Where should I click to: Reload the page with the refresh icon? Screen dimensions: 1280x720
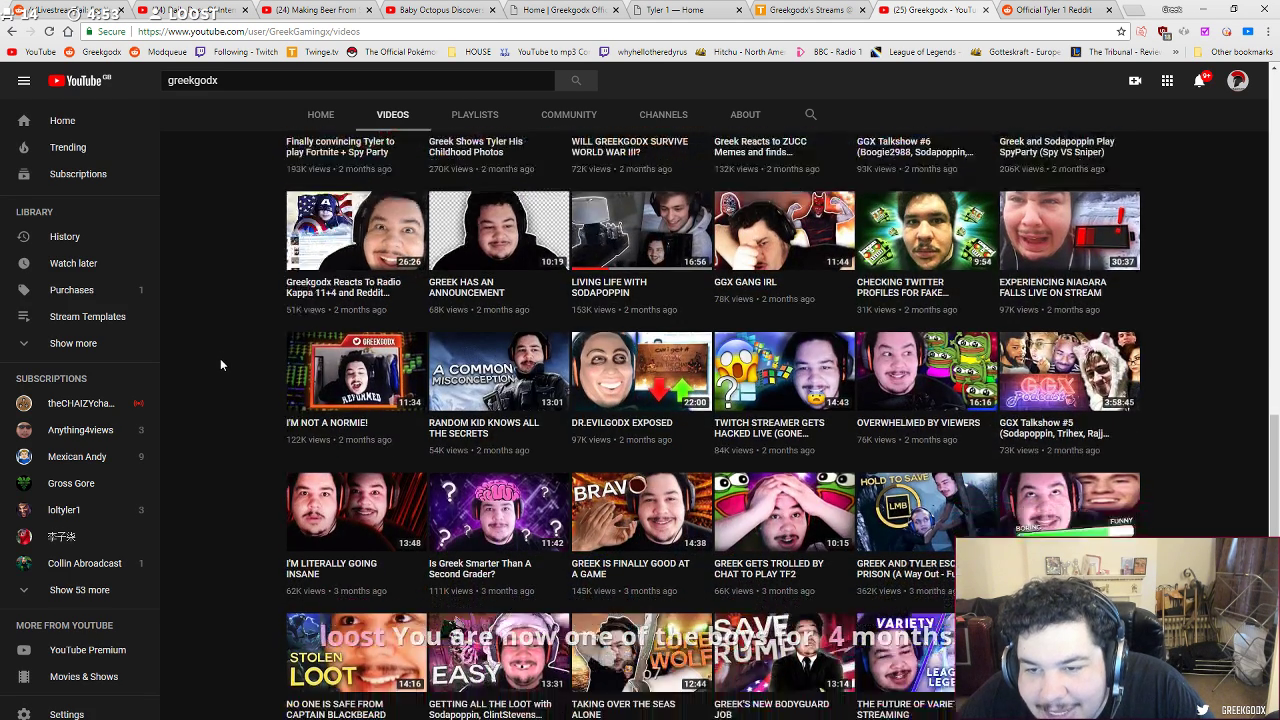[48, 31]
